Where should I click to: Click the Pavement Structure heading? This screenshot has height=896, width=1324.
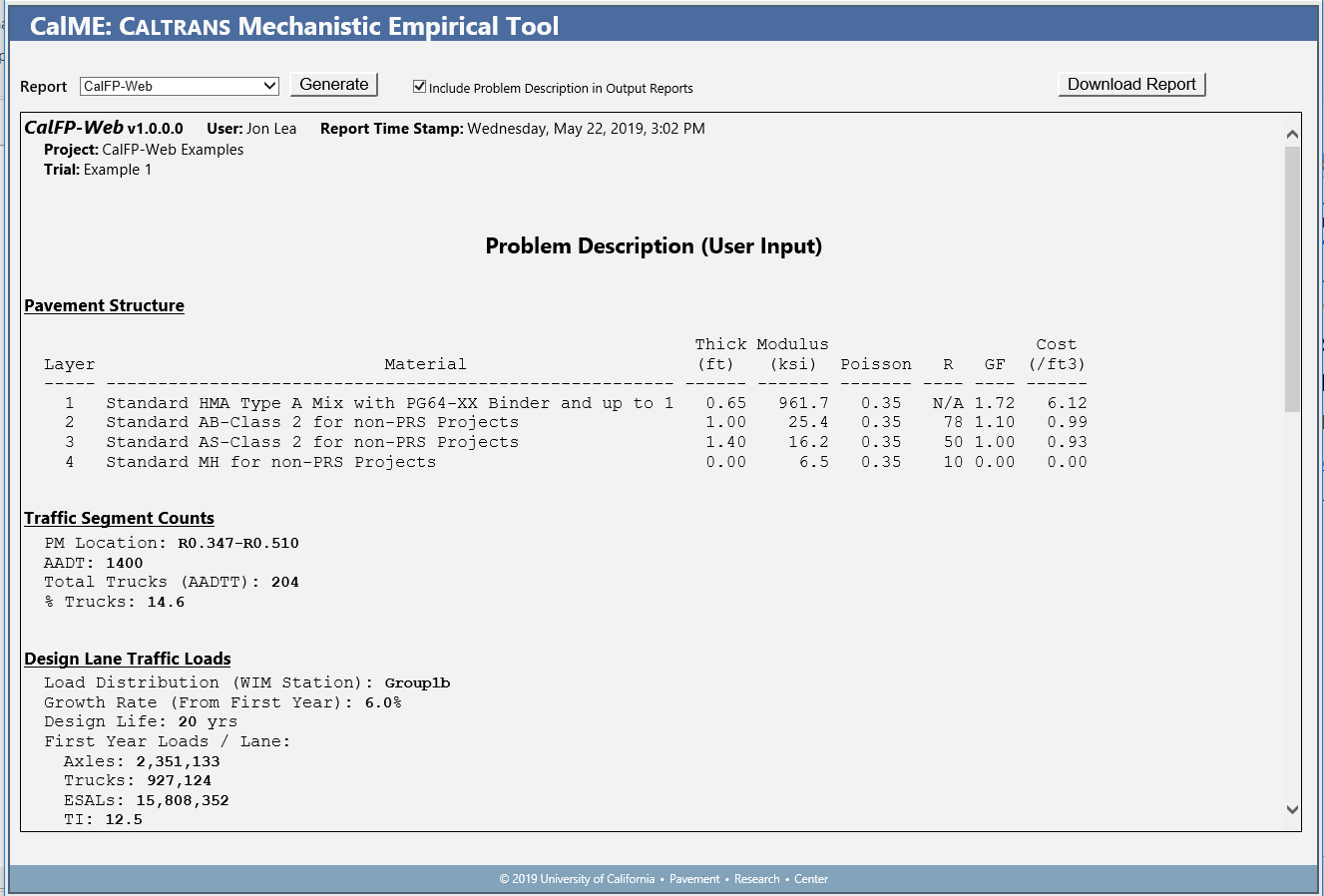tap(104, 306)
